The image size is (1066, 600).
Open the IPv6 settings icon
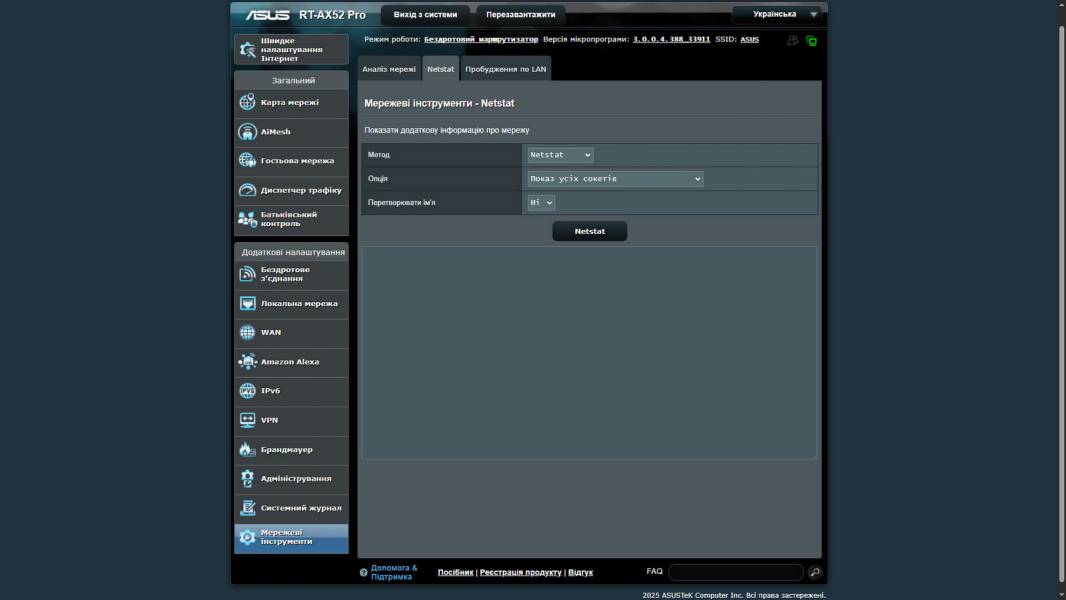(247, 391)
